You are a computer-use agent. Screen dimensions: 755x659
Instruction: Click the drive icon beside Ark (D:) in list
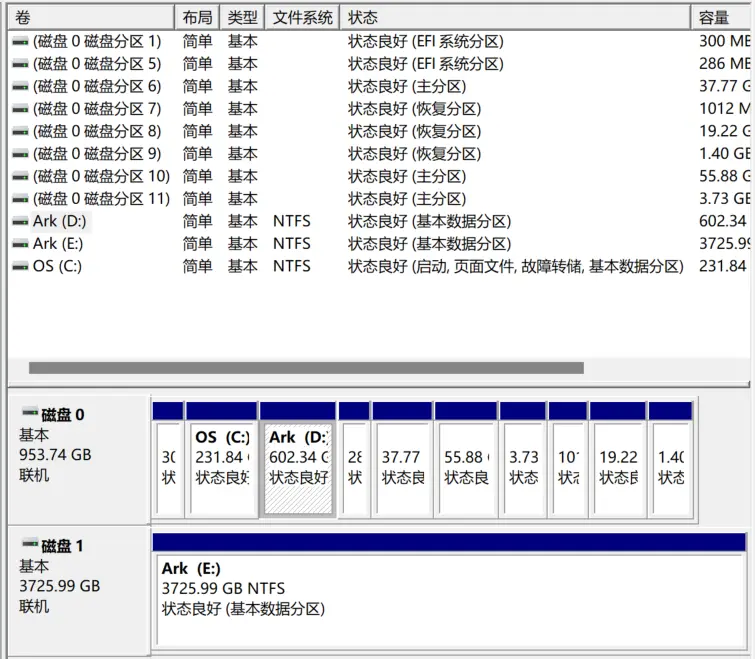20,221
